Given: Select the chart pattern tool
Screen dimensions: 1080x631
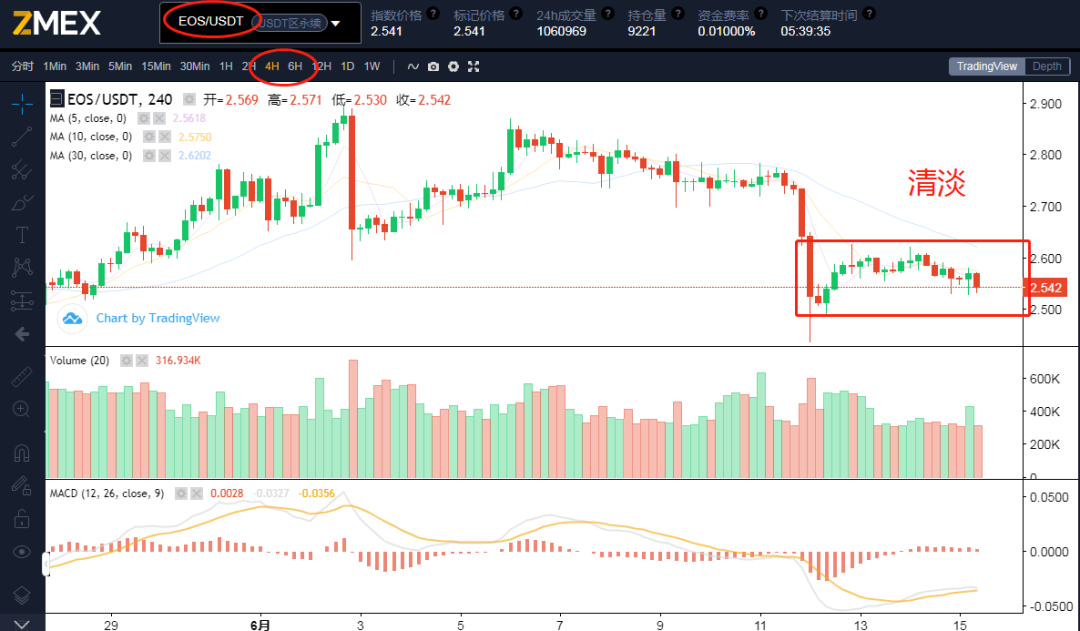Looking at the screenshot, I should 21,267.
